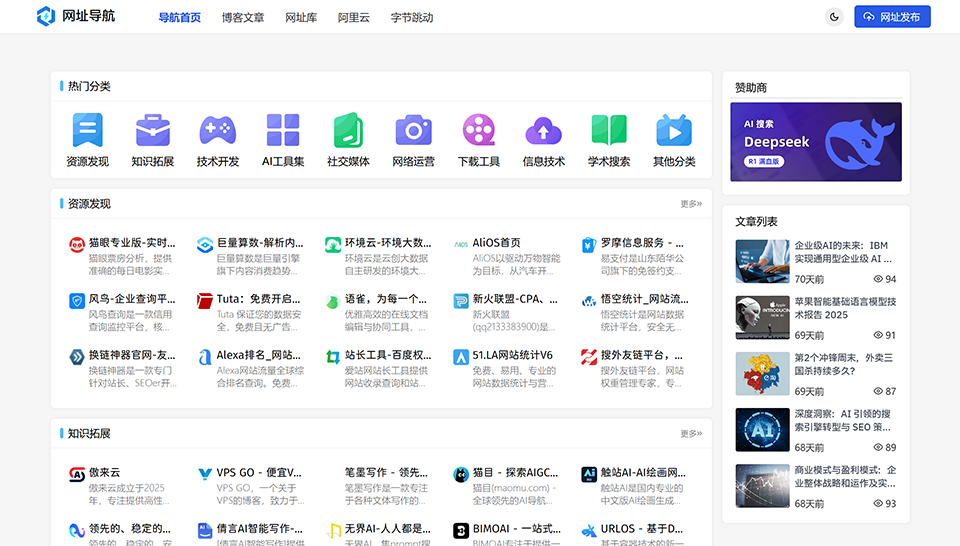Open the 信息技术 cloud upload icon
Screen dimensions: 960x546
pyautogui.click(x=543, y=130)
